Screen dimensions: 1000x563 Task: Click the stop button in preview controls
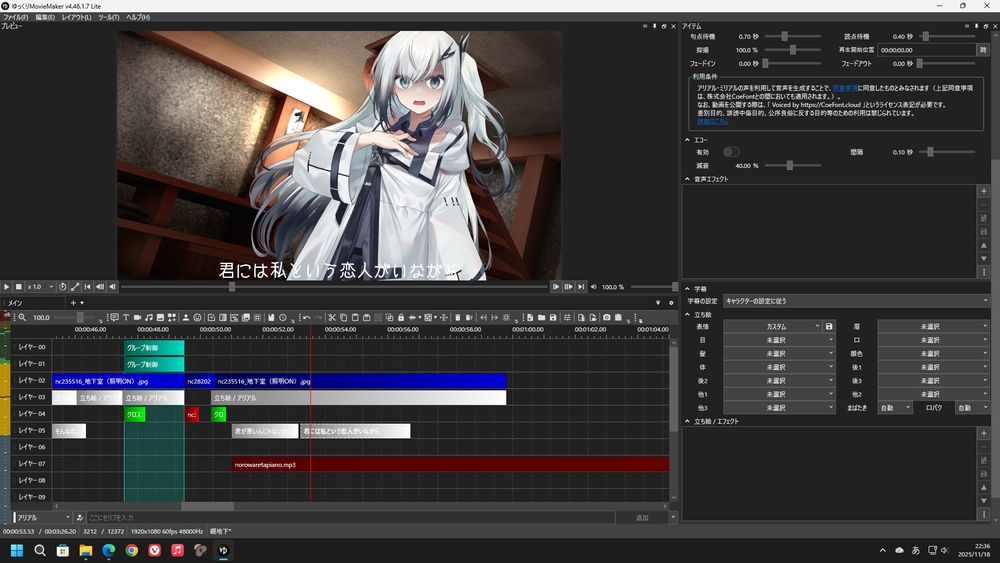(x=18, y=287)
